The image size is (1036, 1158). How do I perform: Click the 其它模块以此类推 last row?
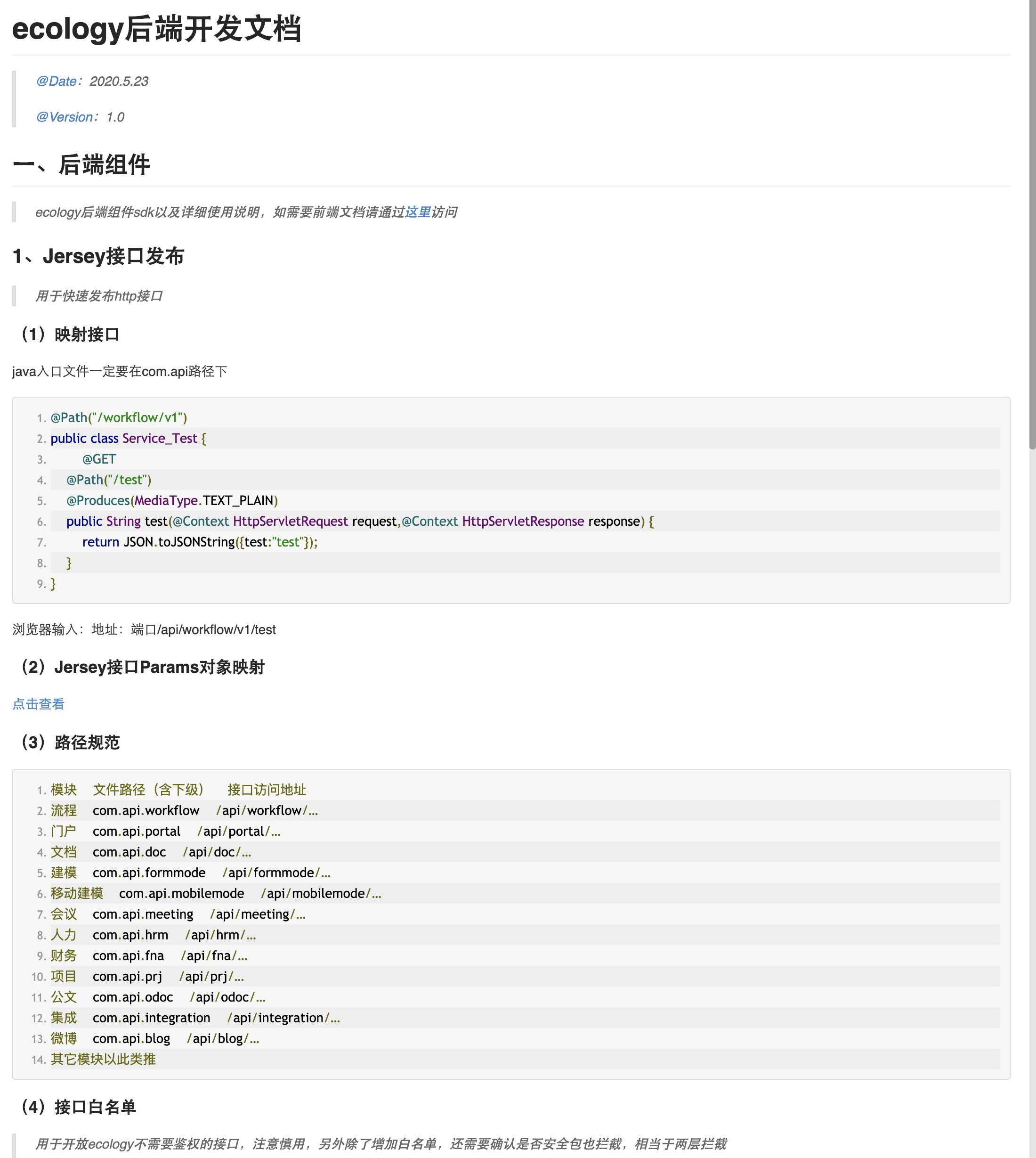click(x=103, y=1060)
